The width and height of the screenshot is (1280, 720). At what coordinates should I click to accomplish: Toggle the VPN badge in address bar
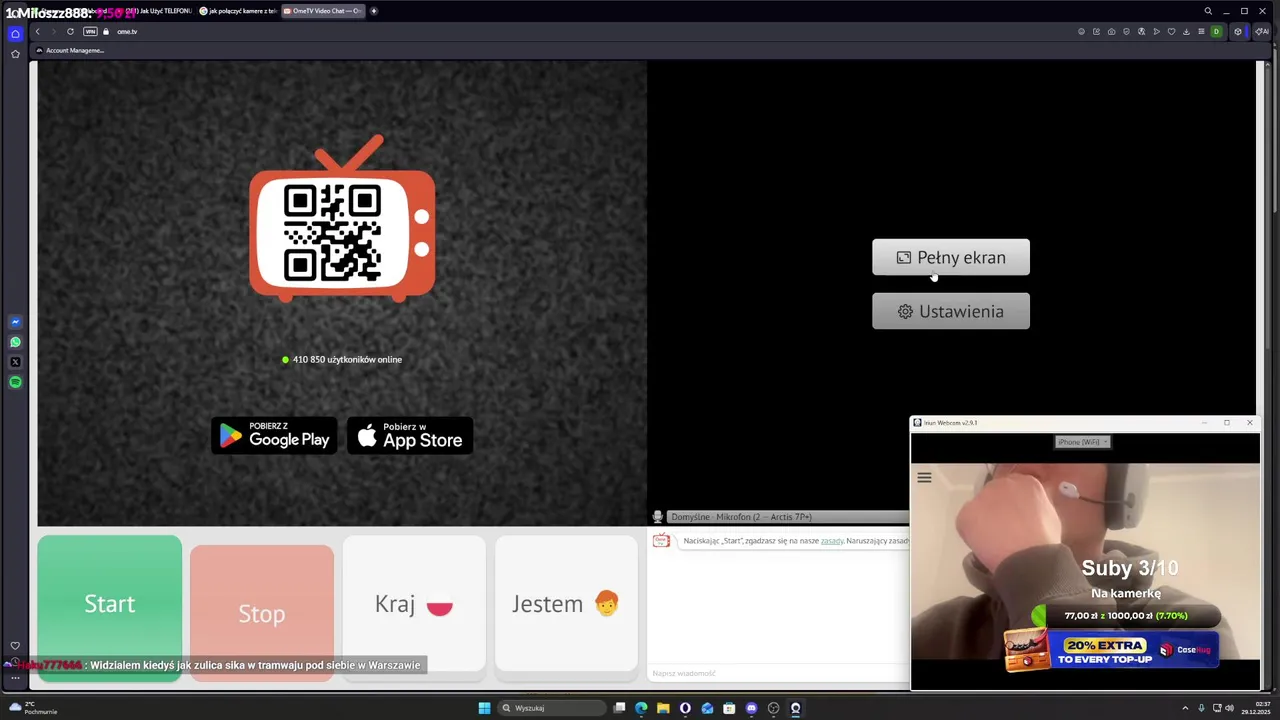(x=90, y=31)
